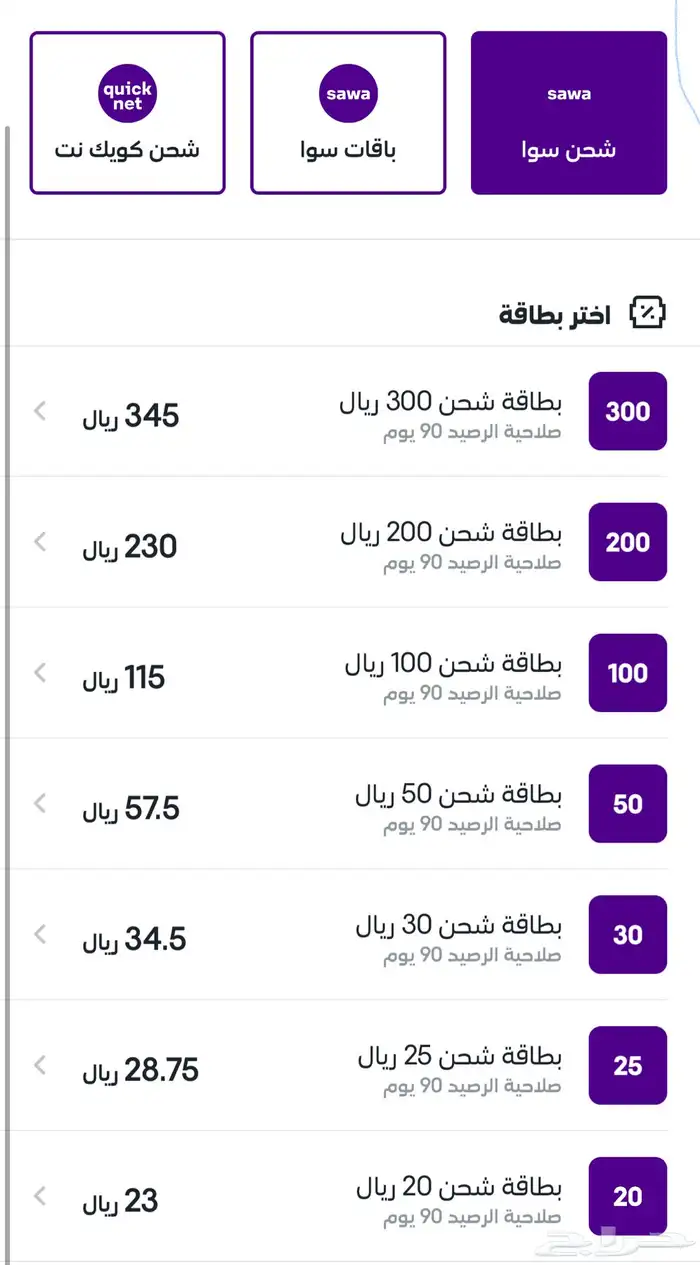Click the card icon beside اختر بطاقة
The image size is (700, 1265).
[x=650, y=312]
